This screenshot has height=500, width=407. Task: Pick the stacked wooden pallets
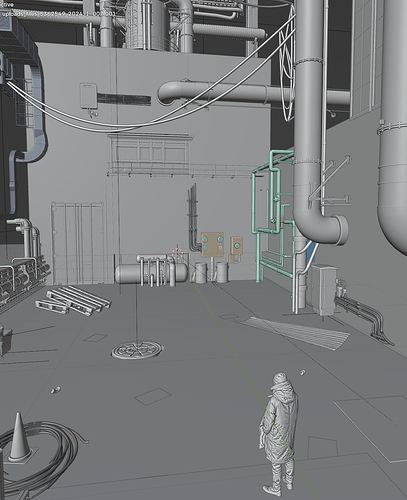(73, 301)
